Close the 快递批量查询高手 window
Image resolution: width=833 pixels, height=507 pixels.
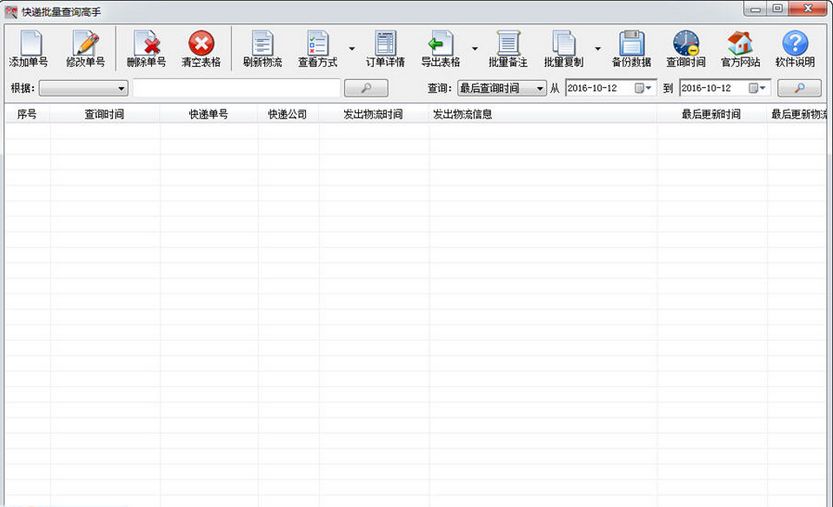pyautogui.click(x=808, y=9)
